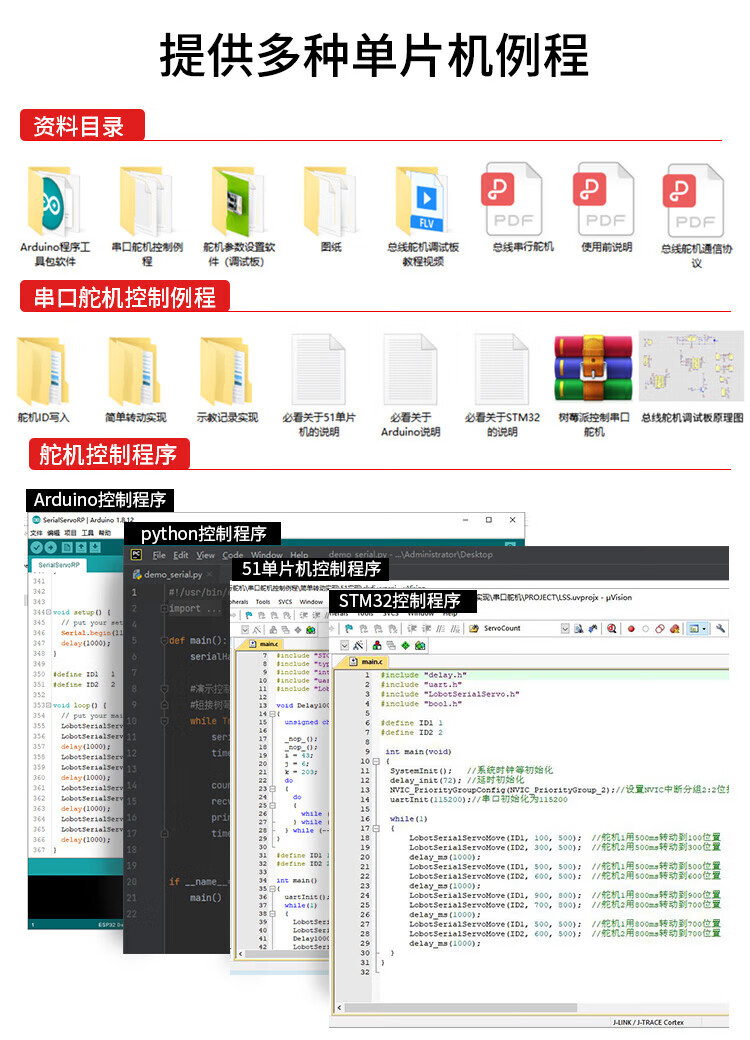This screenshot has height=1040, width=750.
Task: Open the 使用前说明 PDF document
Action: tap(605, 201)
